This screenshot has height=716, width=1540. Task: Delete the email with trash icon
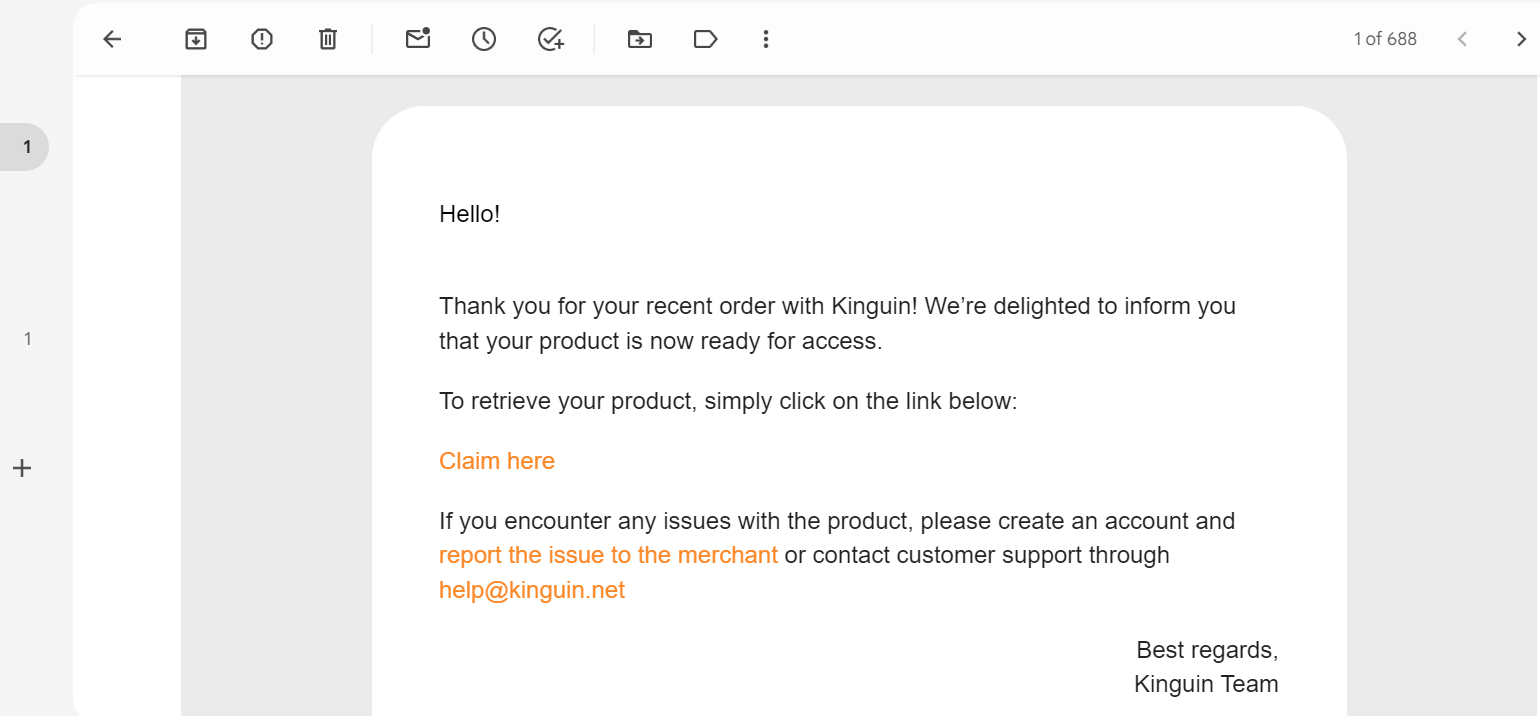[x=328, y=39]
